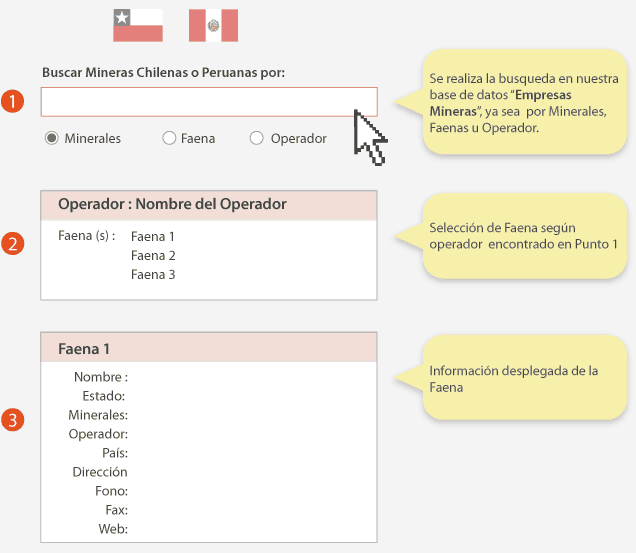Click the search text field for mining companies
The width and height of the screenshot is (636, 553).
[x=209, y=102]
